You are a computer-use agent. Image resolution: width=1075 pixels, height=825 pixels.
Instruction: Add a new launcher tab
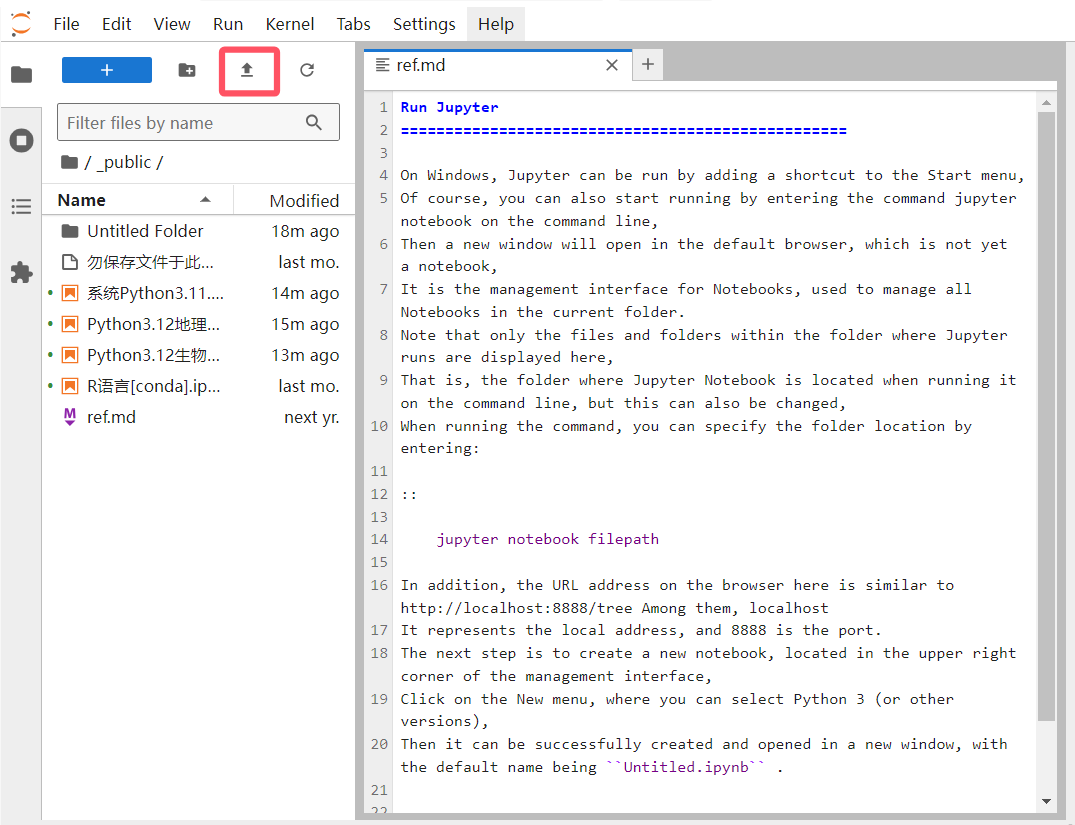[648, 64]
